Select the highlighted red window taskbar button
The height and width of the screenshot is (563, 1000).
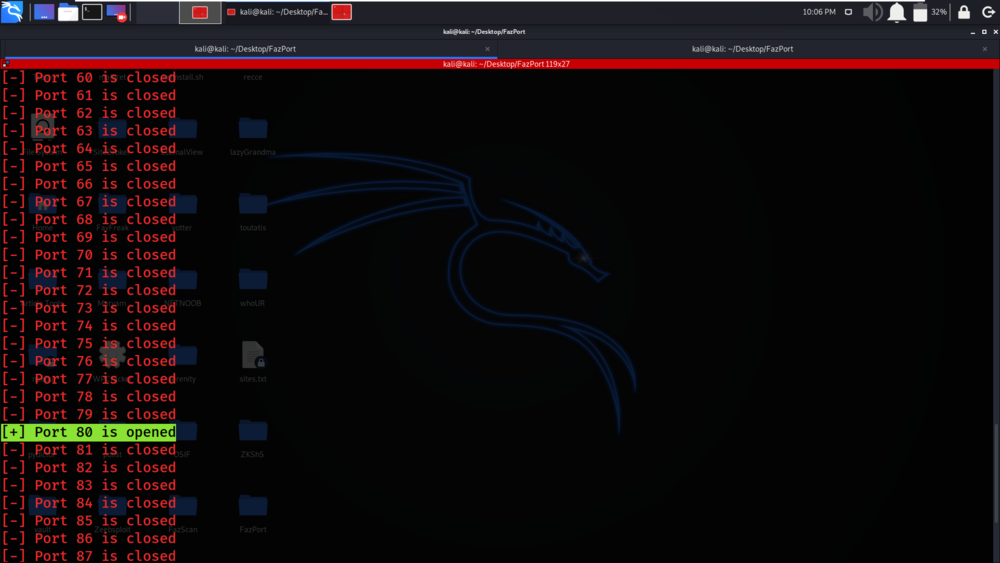(x=200, y=12)
